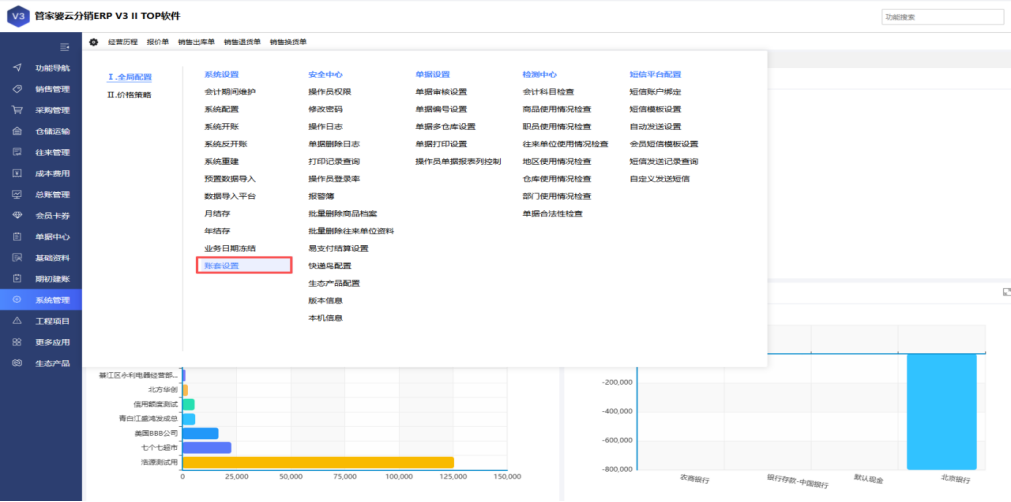Select the 系统管理 sidebar menu item

(52, 300)
